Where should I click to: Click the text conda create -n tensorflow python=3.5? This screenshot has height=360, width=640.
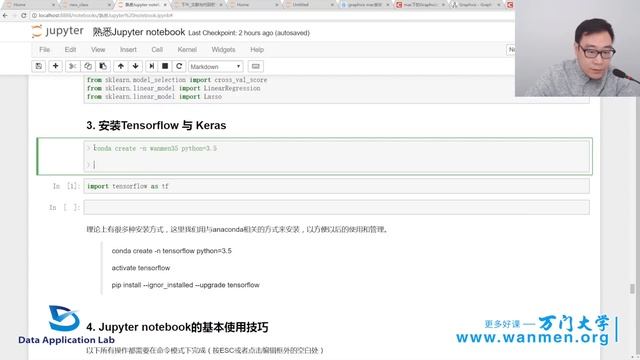171,251
